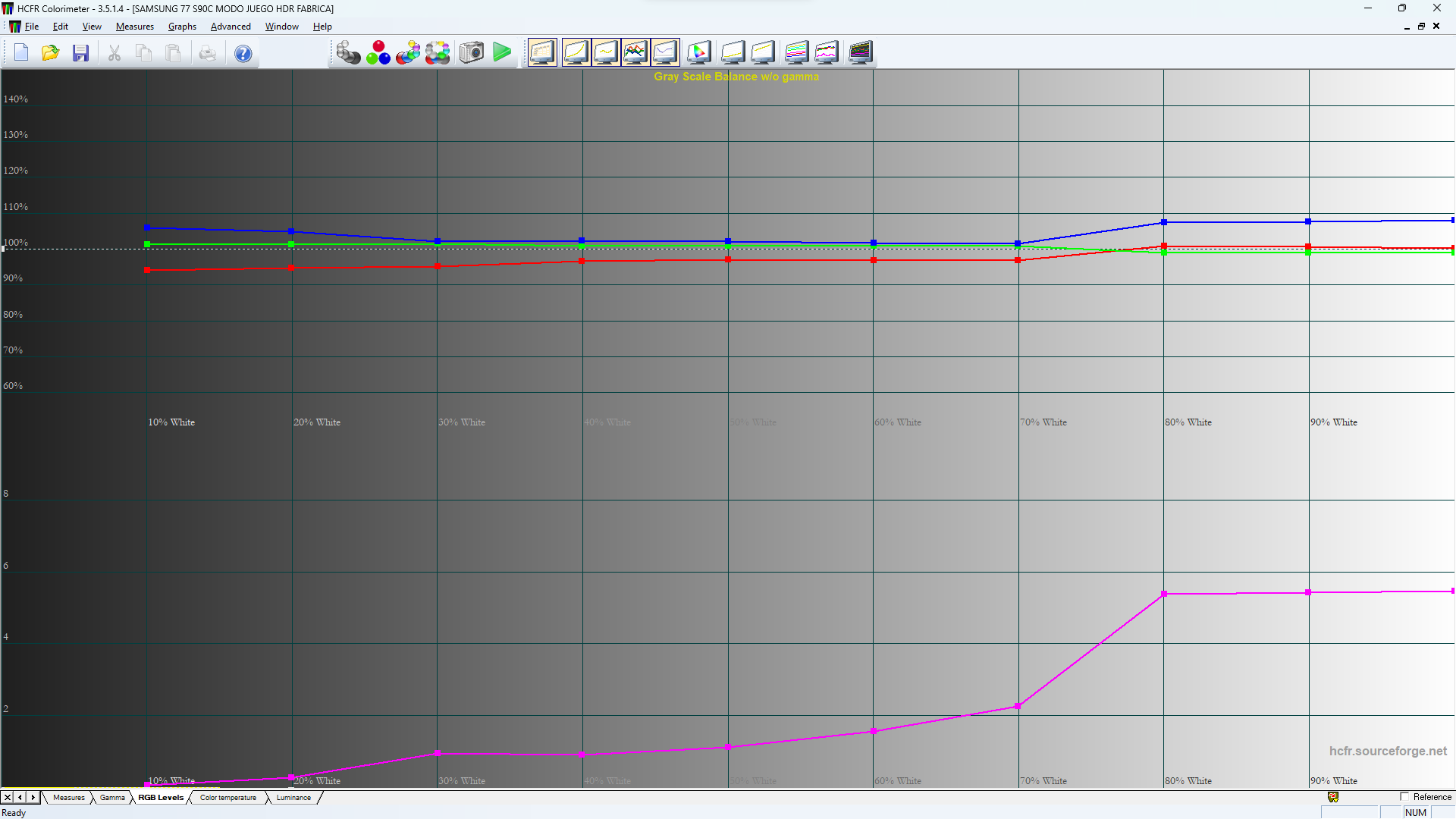
Task: Measure primaries with RGB balls icon
Action: pyautogui.click(x=378, y=52)
